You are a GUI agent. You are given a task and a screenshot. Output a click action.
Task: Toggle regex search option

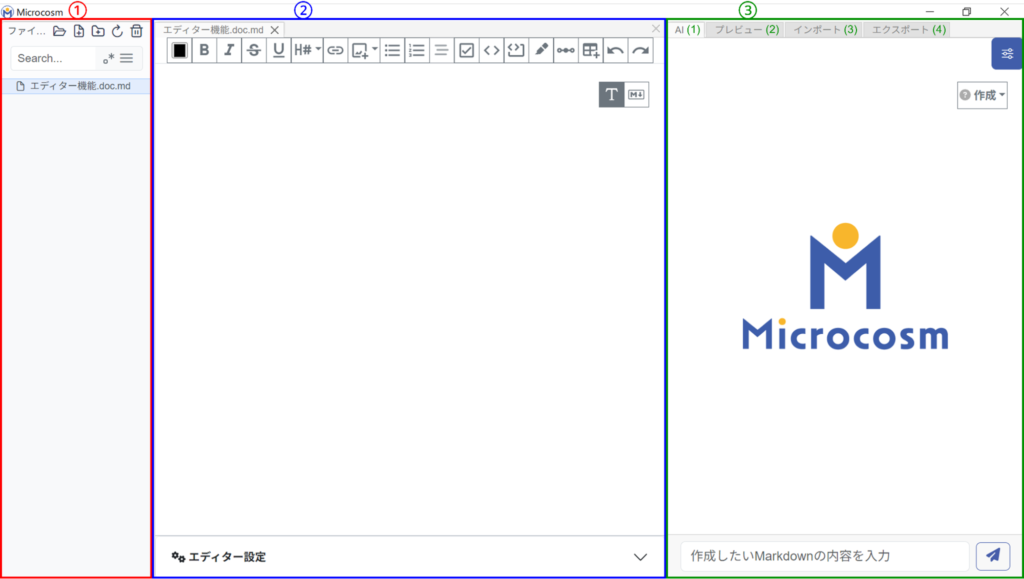tap(108, 58)
